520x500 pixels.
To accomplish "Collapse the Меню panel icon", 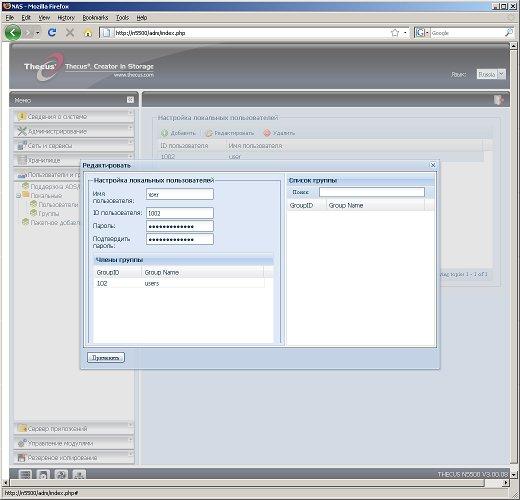I will pos(130,100).
